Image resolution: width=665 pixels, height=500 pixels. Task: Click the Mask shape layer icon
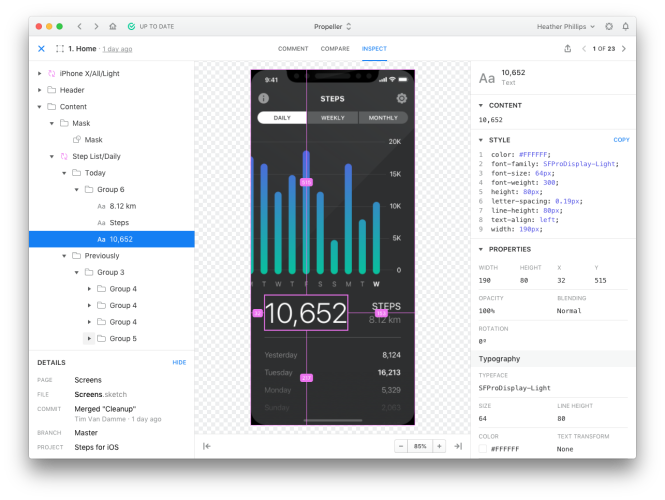tap(77, 140)
